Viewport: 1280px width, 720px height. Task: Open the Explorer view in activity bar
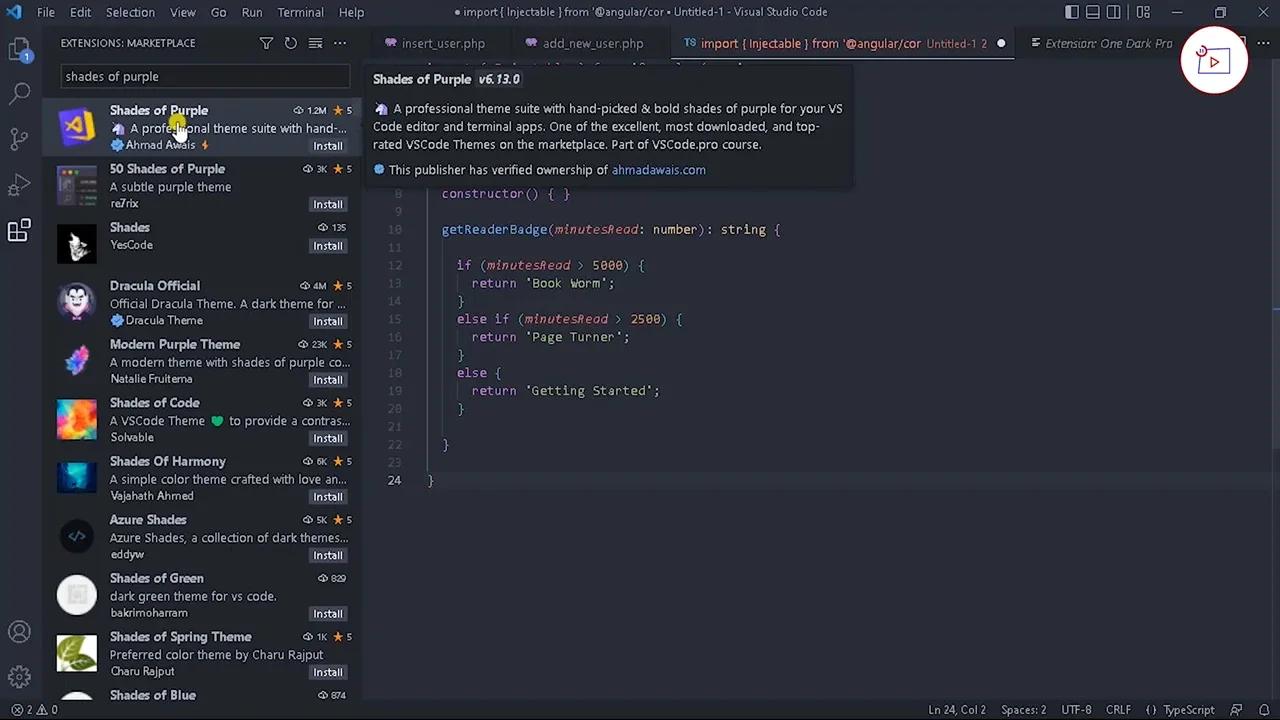20,47
